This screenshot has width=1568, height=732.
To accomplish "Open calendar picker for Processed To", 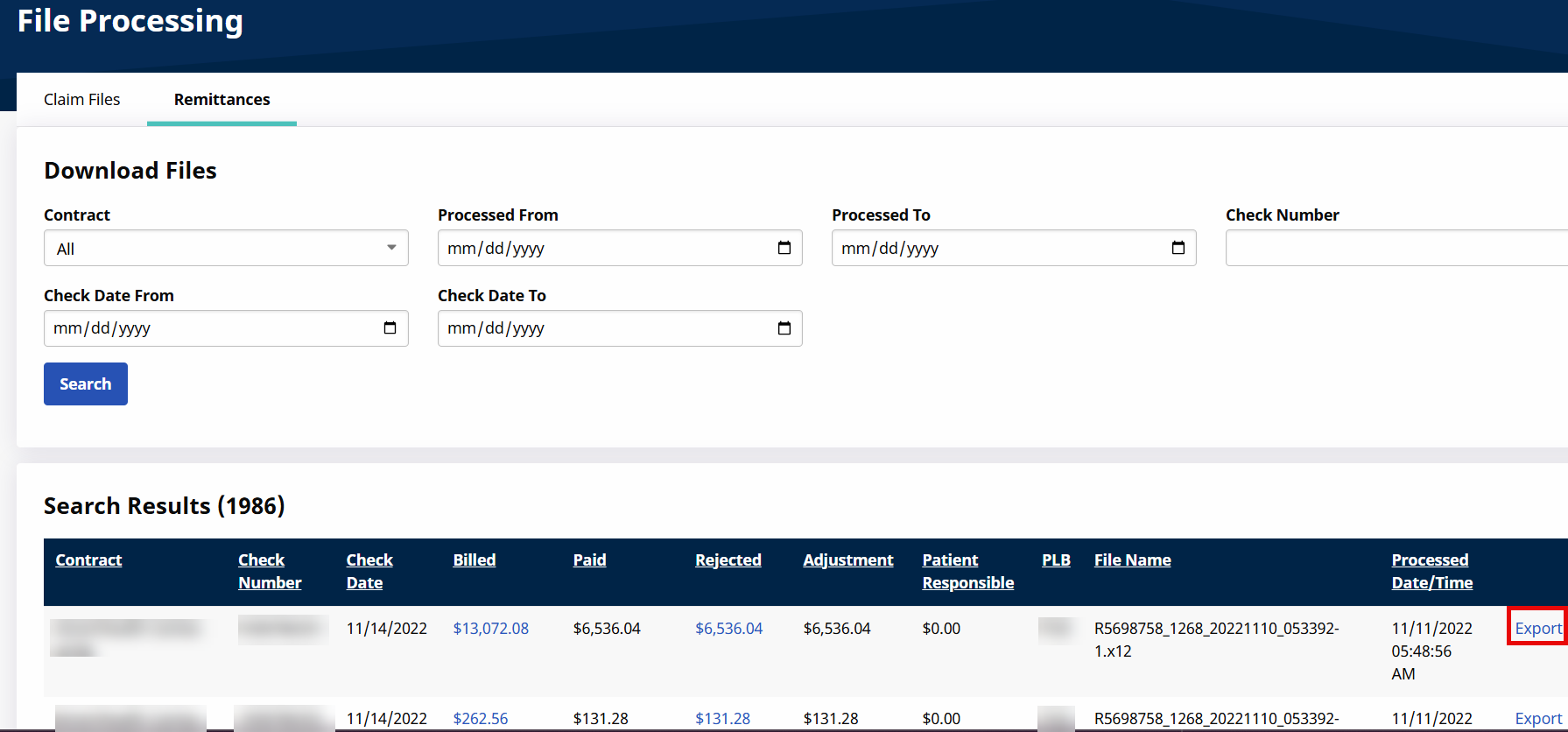I will coord(1178,248).
